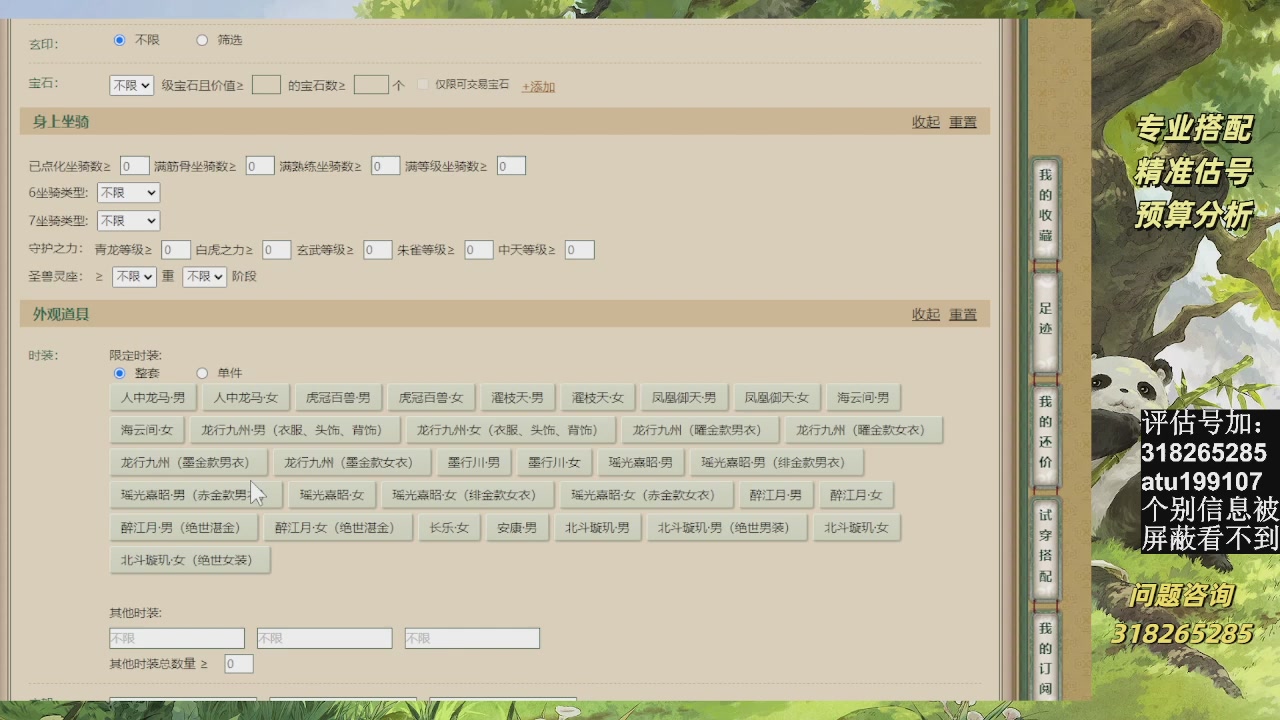The width and height of the screenshot is (1280, 720).
Task: Click the 白虎之力≥ input field
Action: (277, 250)
